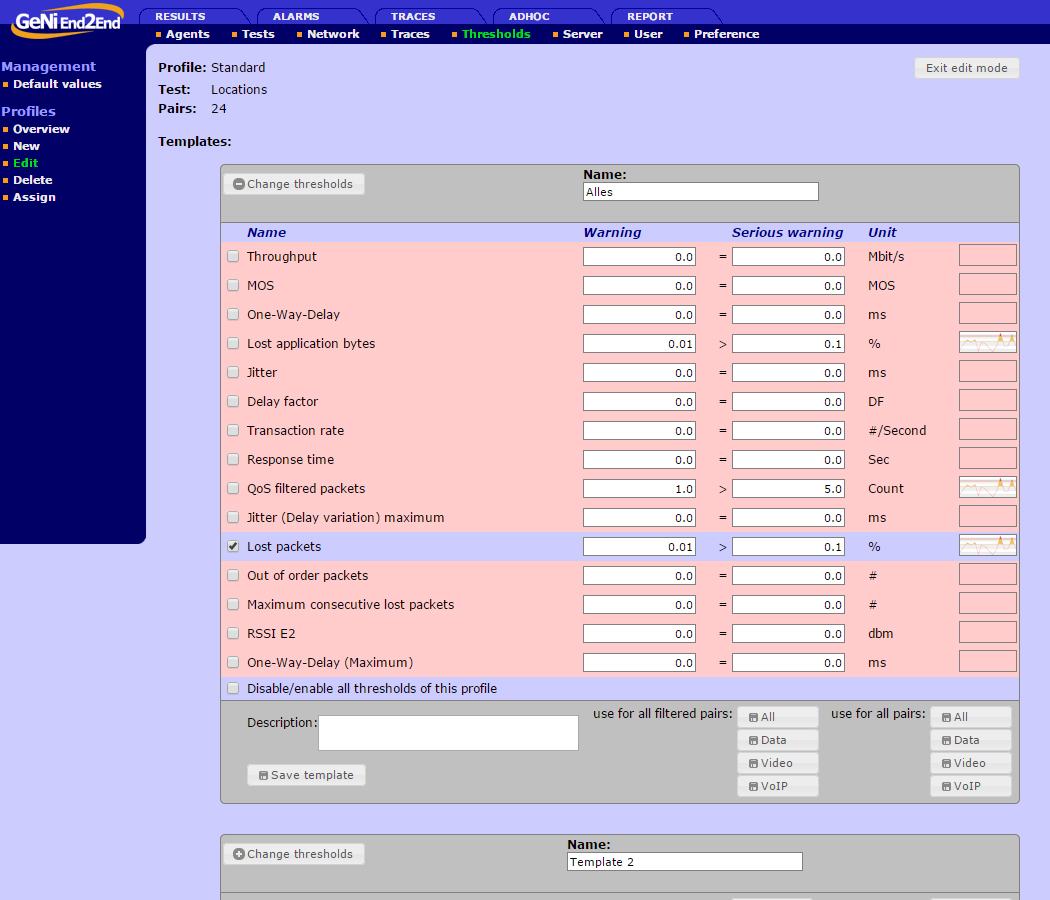Enable the Response time checkbox

(x=233, y=459)
